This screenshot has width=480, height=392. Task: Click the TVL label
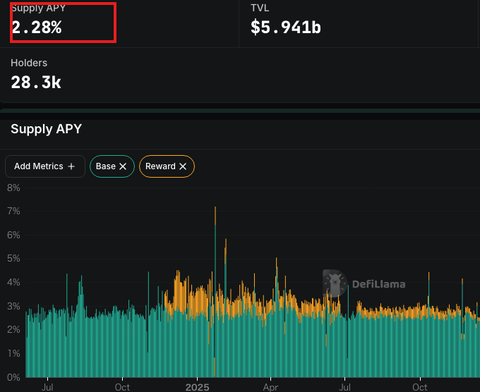(x=260, y=8)
